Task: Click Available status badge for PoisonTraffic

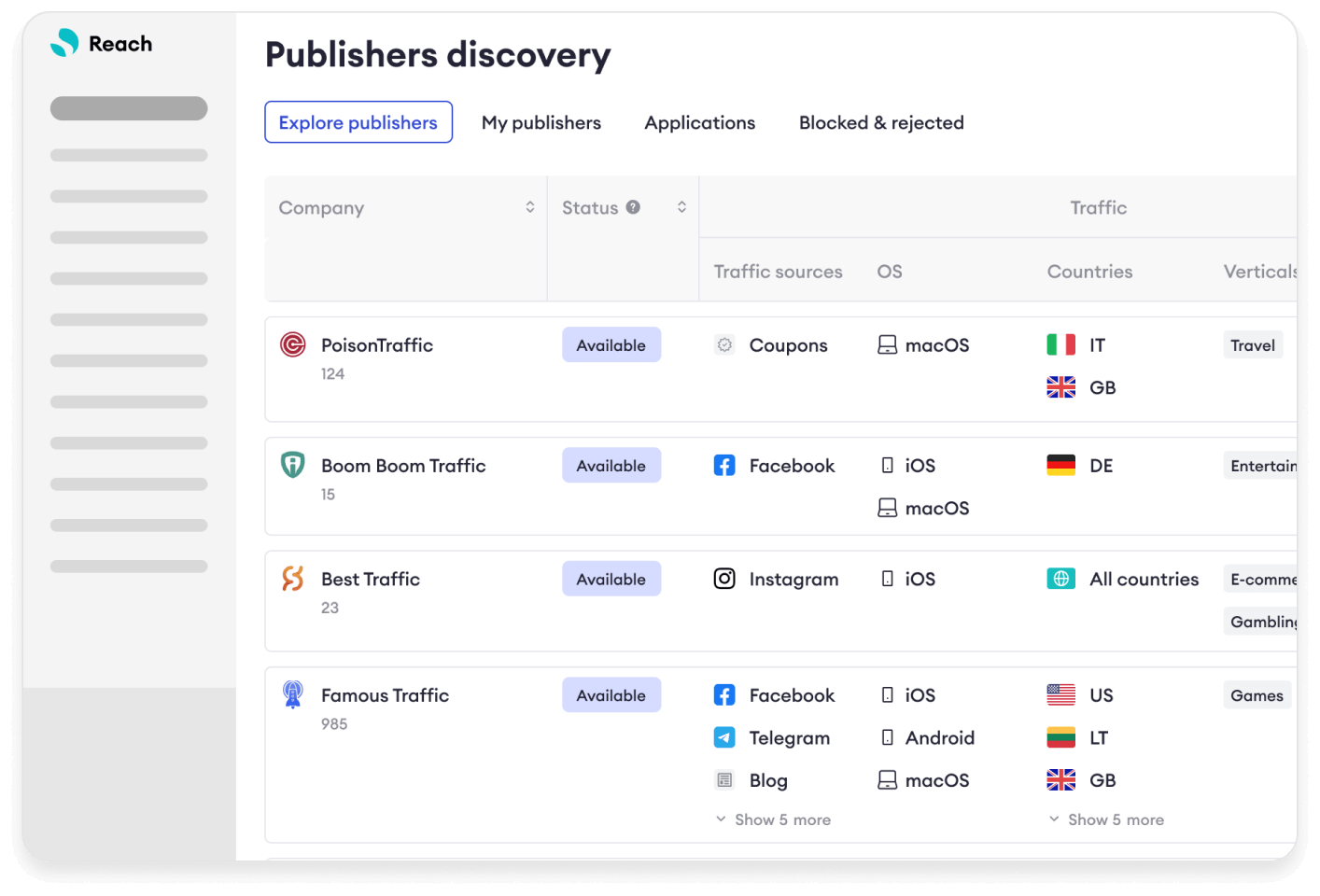Action: pos(611,345)
